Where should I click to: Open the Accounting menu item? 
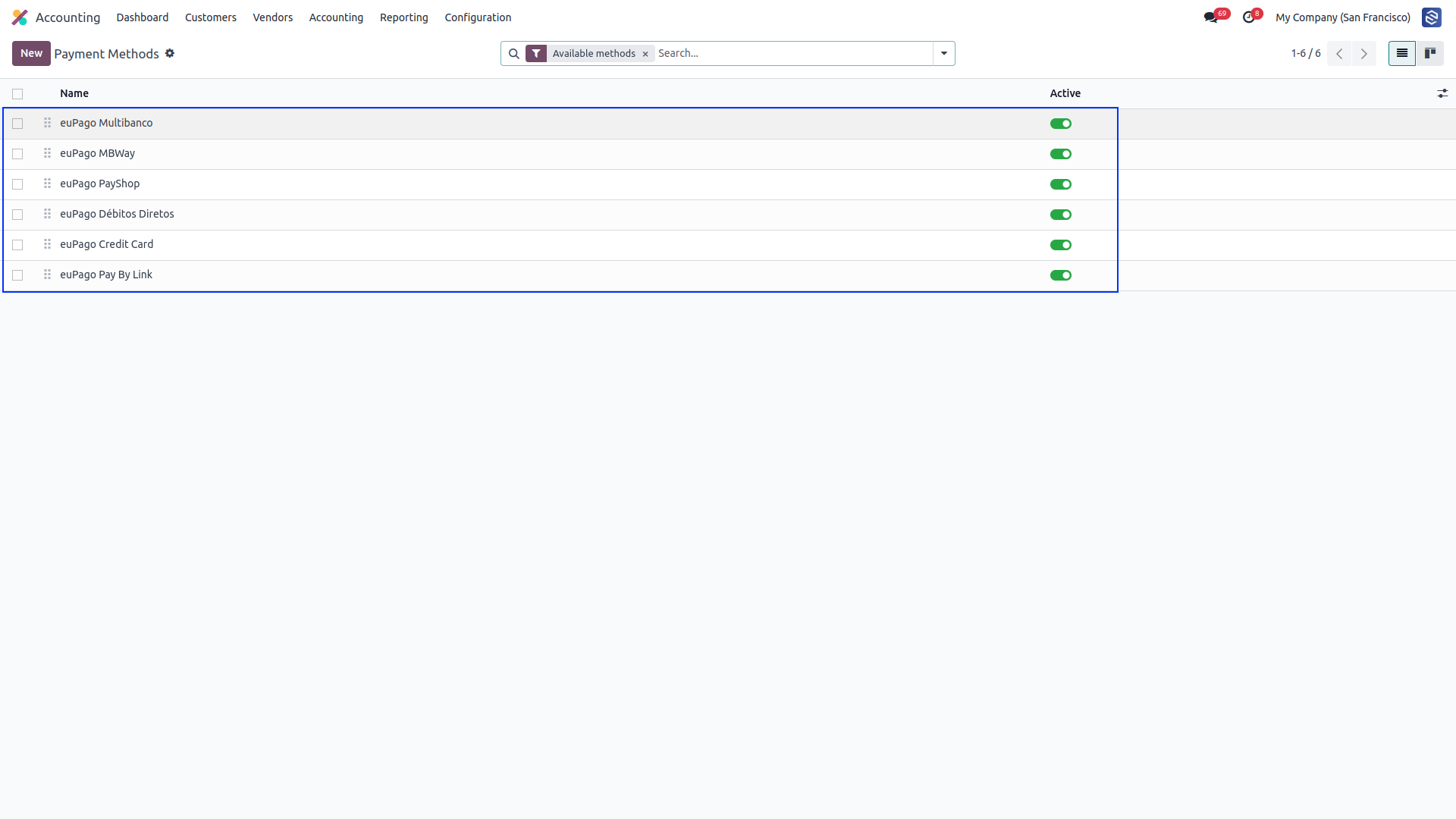click(x=336, y=17)
